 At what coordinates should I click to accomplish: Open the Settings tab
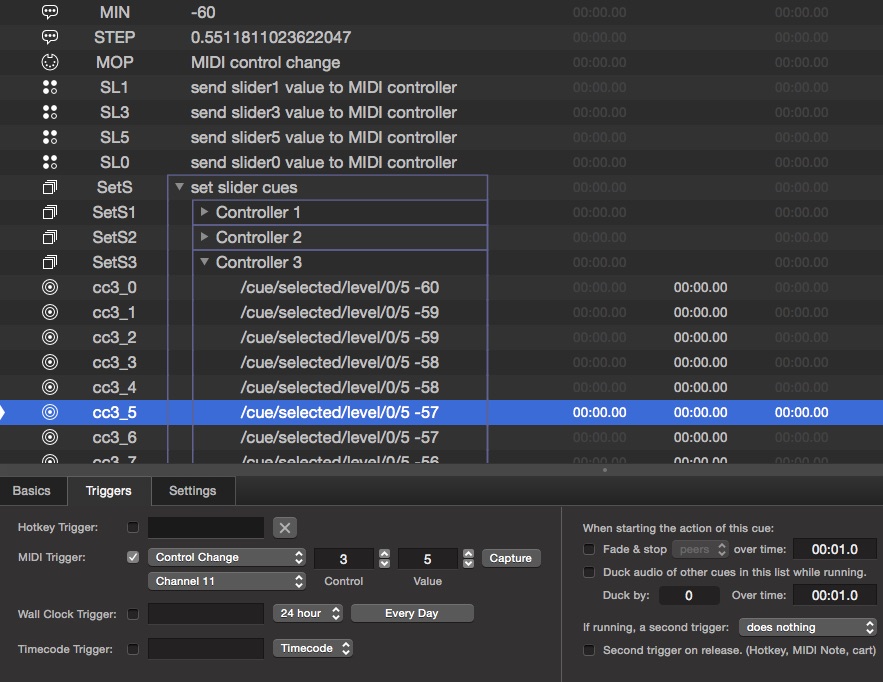tap(192, 491)
